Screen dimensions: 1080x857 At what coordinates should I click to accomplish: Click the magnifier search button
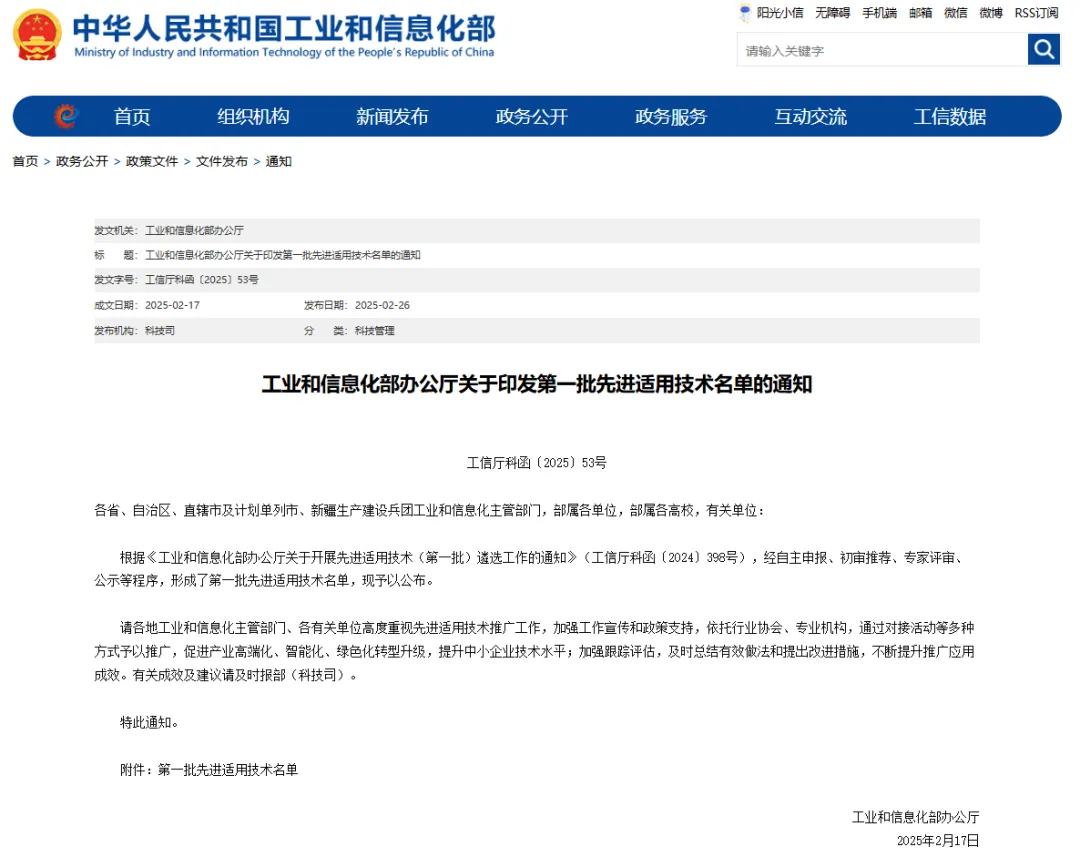[1043, 50]
